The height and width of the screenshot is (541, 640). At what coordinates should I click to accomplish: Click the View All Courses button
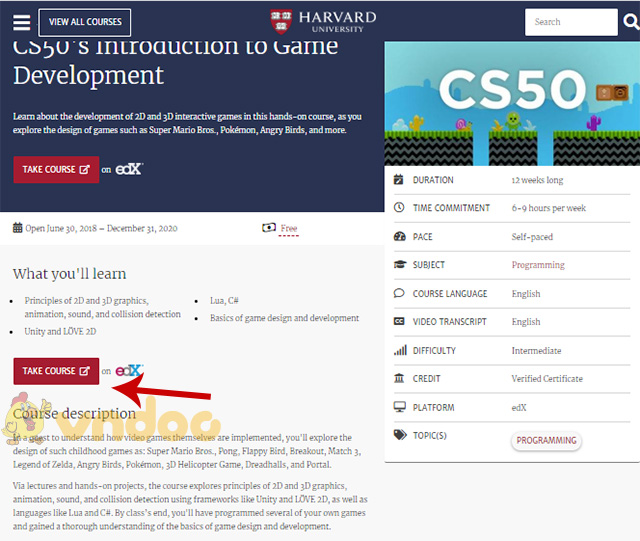84,21
